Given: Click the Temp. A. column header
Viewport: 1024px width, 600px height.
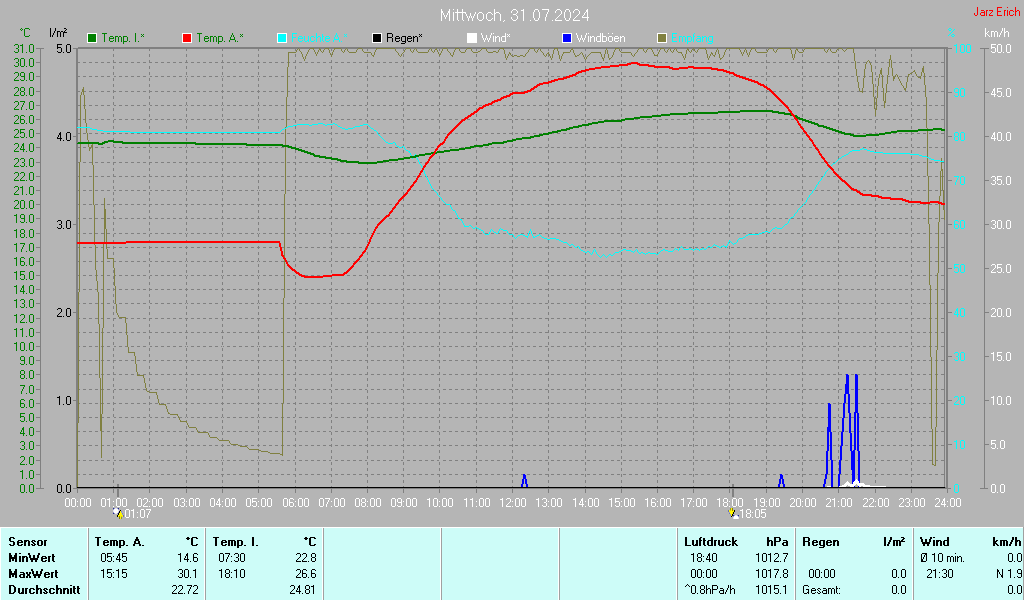Looking at the screenshot, I should tap(119, 541).
